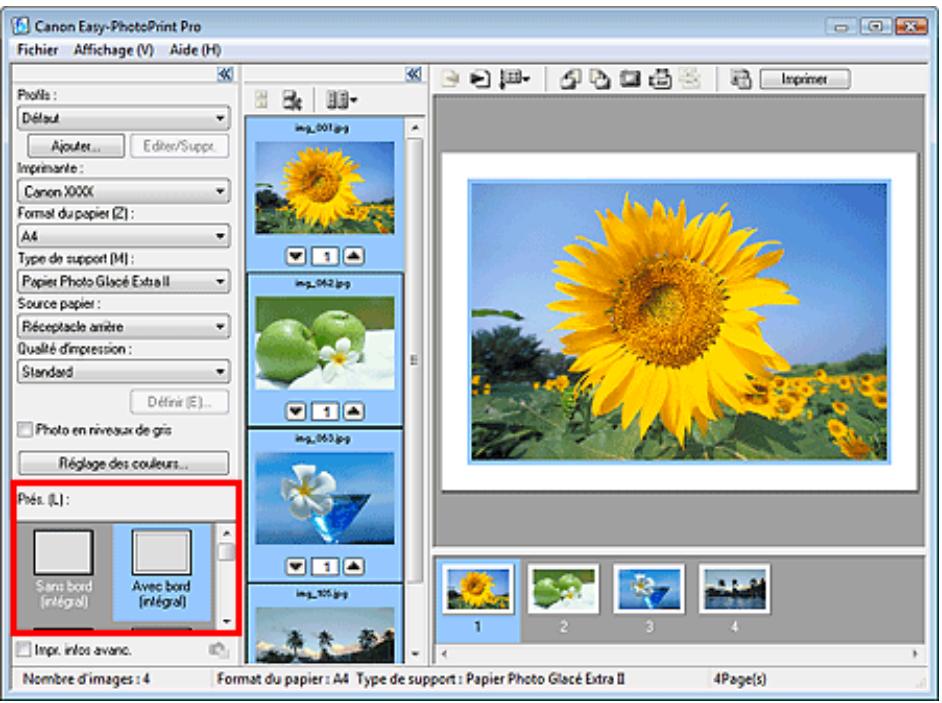Open the Type de support dropdown
Viewport: 942px width, 703px height.
point(123,281)
